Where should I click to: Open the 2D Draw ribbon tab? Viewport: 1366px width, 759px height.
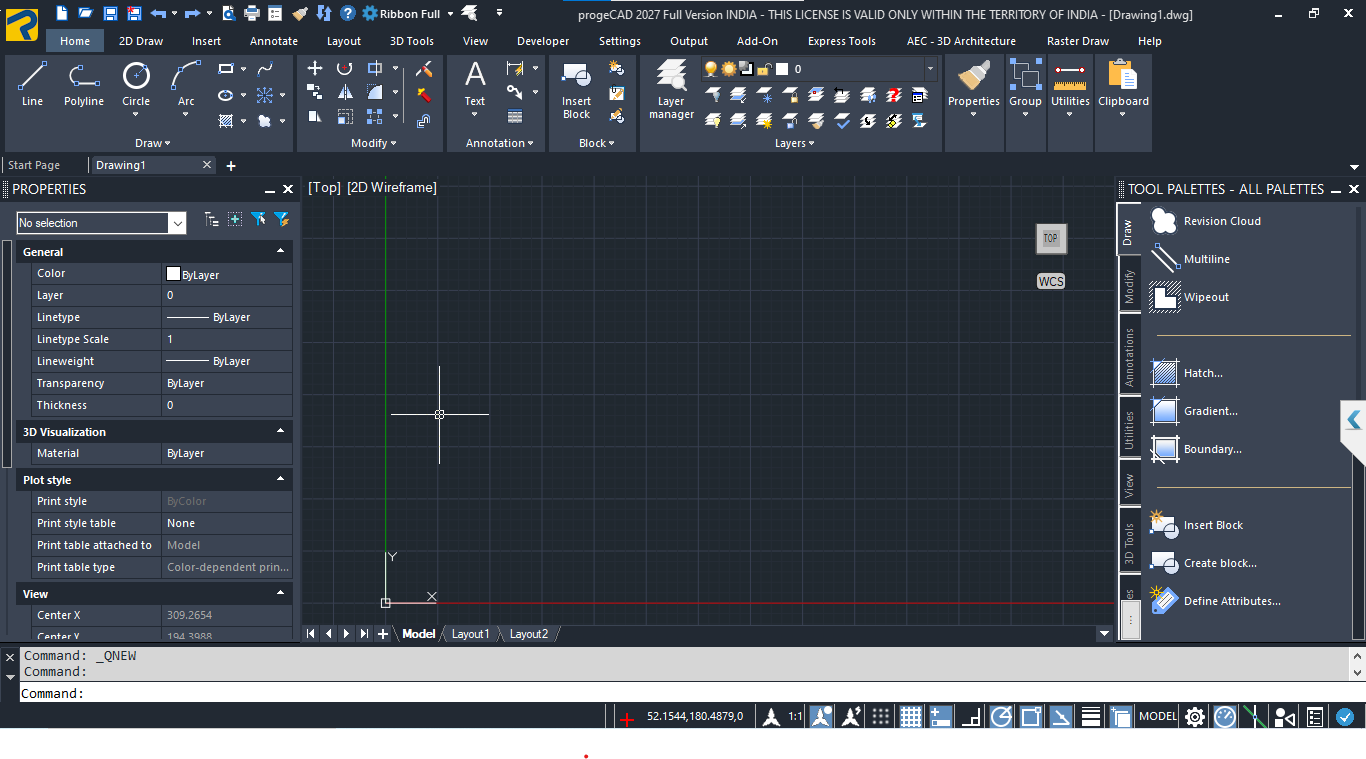coord(141,41)
